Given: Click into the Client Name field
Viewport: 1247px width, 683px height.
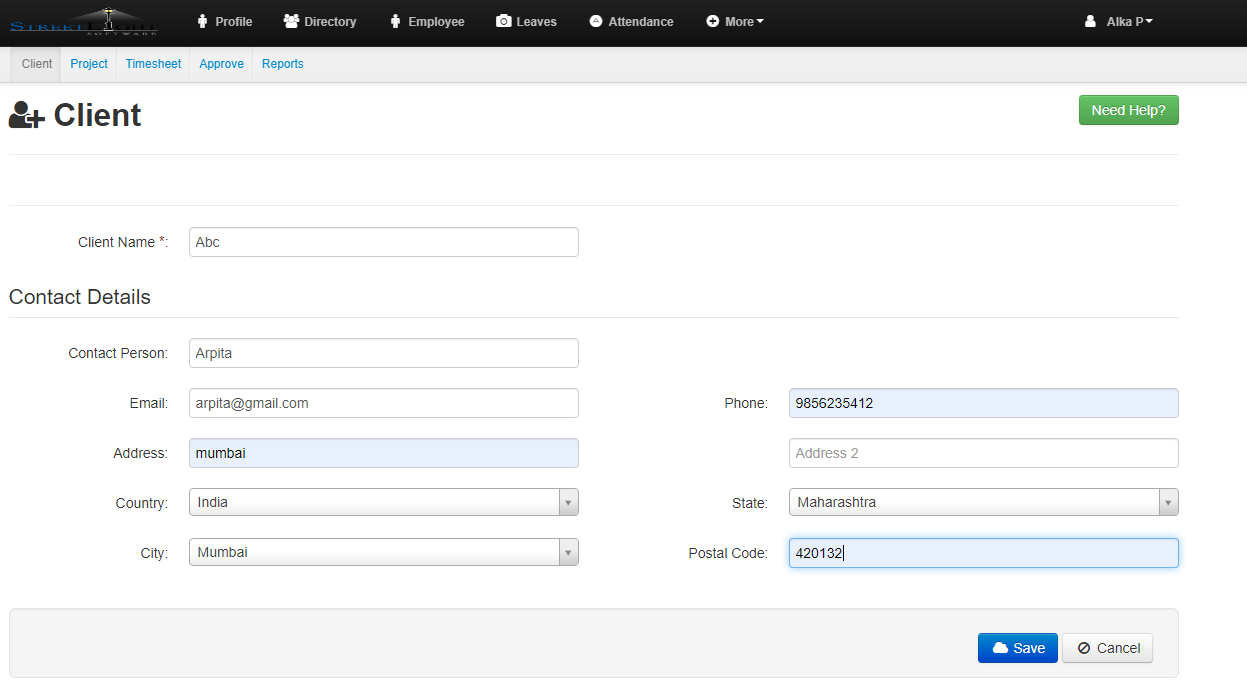Looking at the screenshot, I should click(383, 242).
